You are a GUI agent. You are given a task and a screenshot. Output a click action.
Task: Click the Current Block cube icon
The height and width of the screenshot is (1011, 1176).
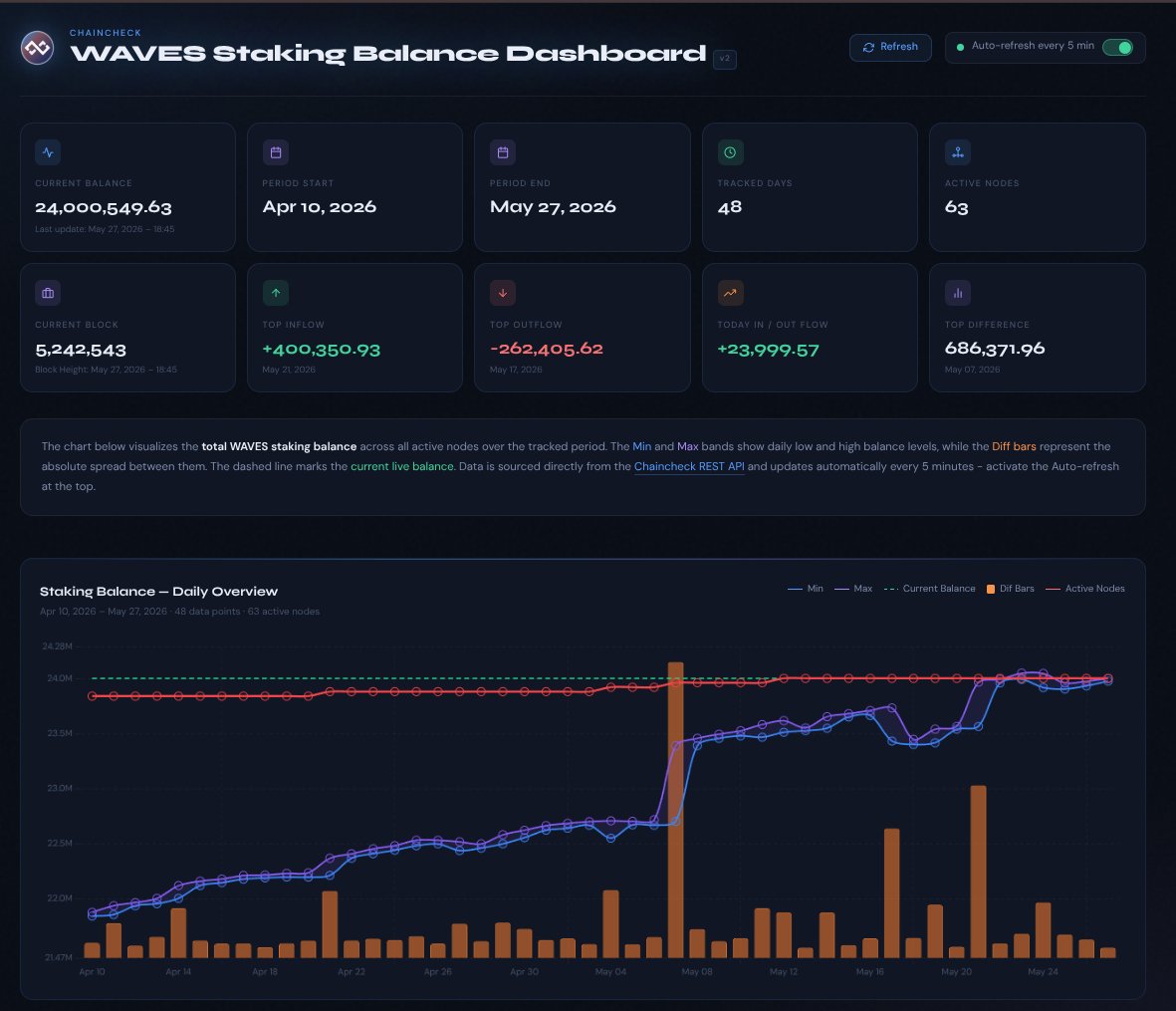[x=48, y=293]
